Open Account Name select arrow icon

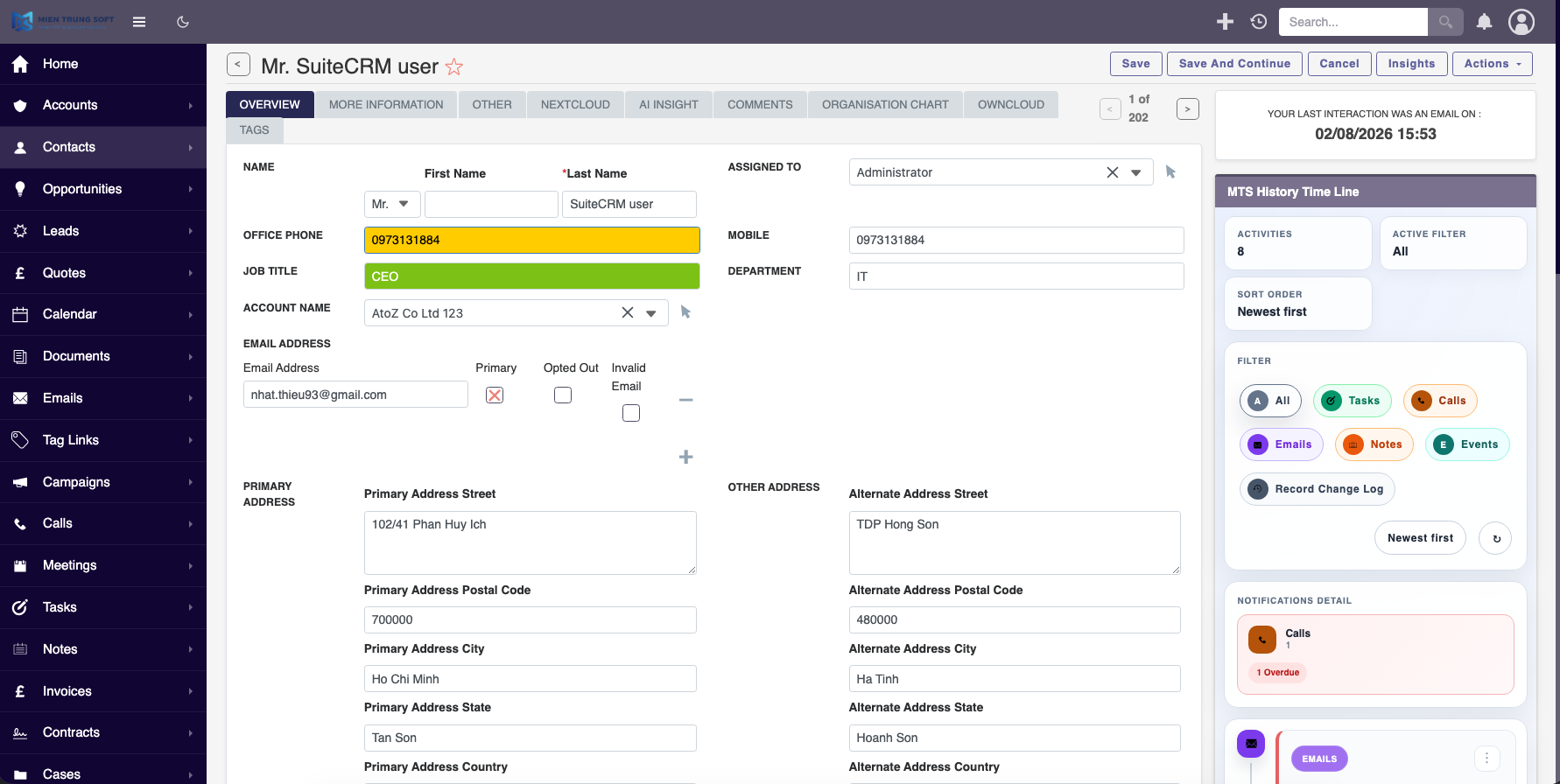point(686,312)
